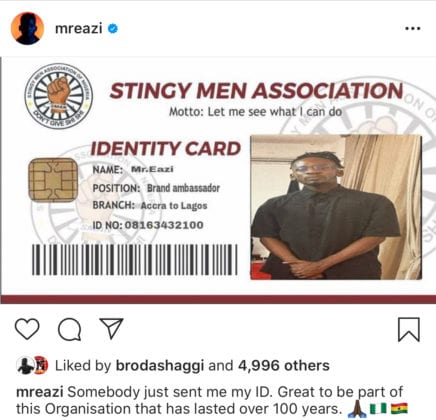Click the Stingy Men Association title

256,91
